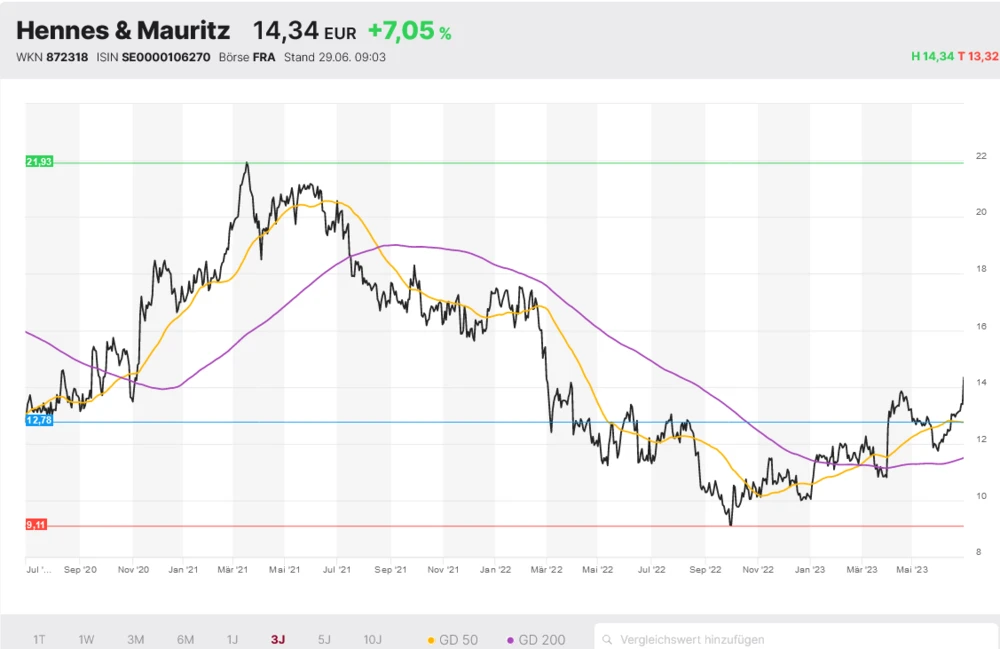Switch chart to 1W range
The height and width of the screenshot is (649, 1000).
click(x=86, y=639)
